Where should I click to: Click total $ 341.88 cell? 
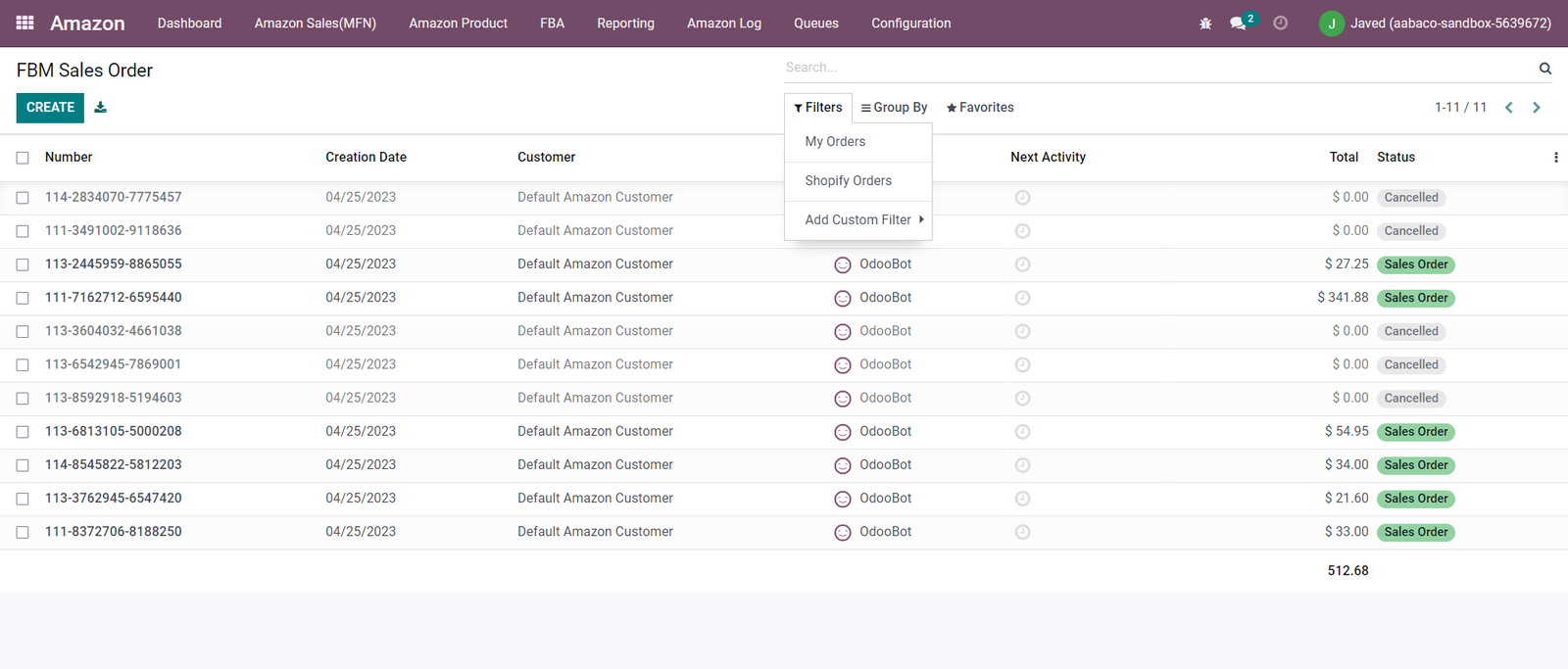tap(1343, 298)
